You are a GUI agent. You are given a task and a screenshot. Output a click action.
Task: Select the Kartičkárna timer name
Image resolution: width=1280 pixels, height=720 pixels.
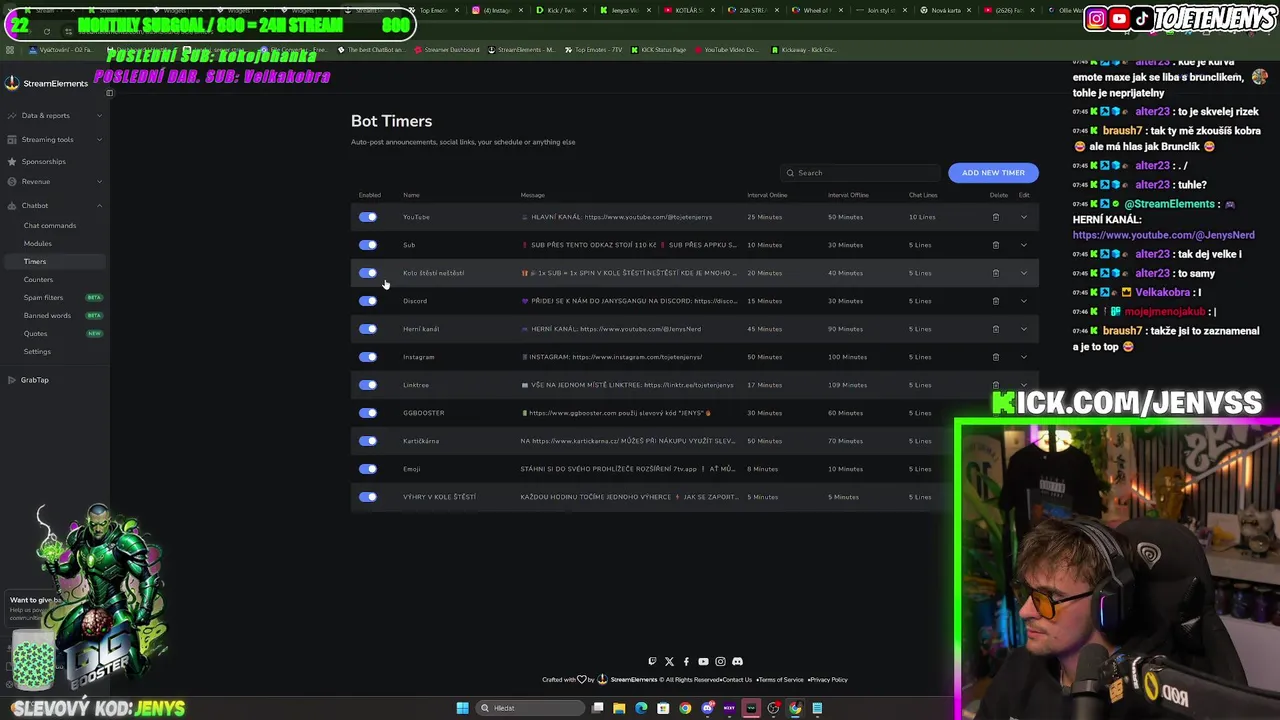click(421, 441)
